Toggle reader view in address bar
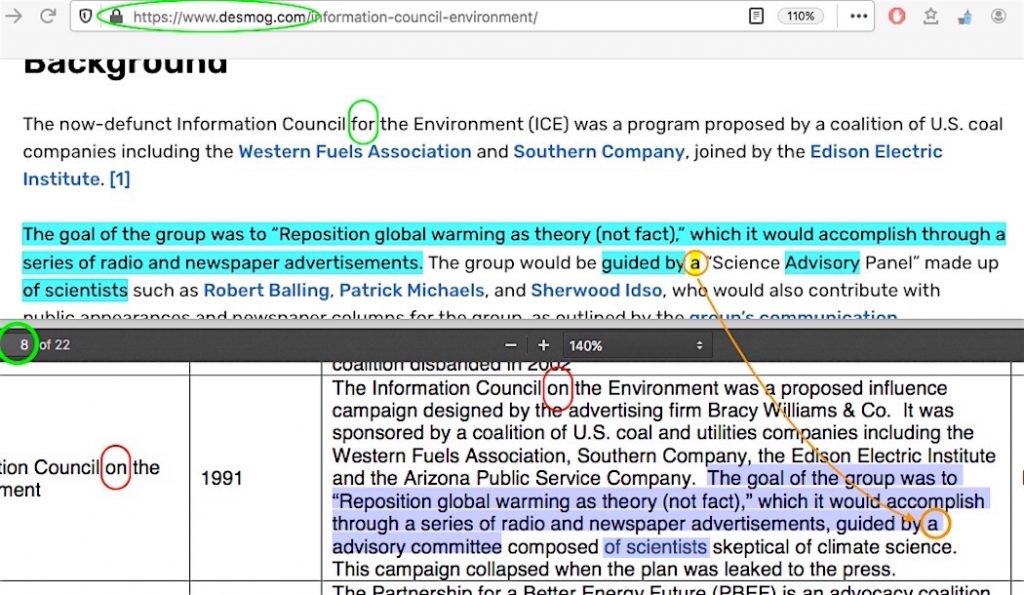Screen dimensions: 1024x595 point(757,17)
